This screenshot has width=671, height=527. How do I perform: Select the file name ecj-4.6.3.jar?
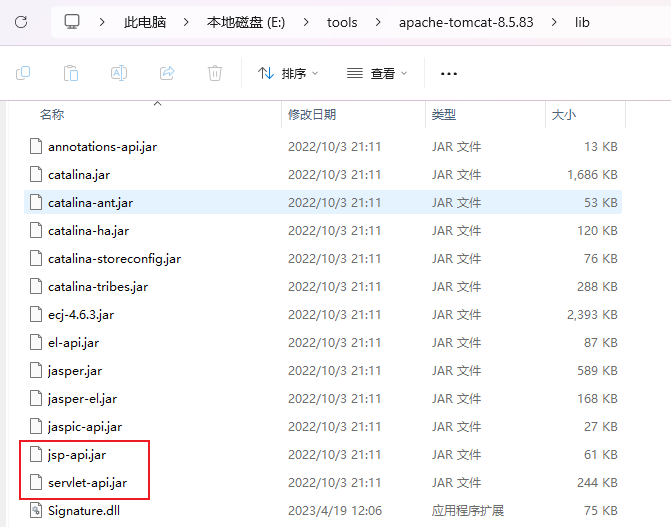point(81,315)
